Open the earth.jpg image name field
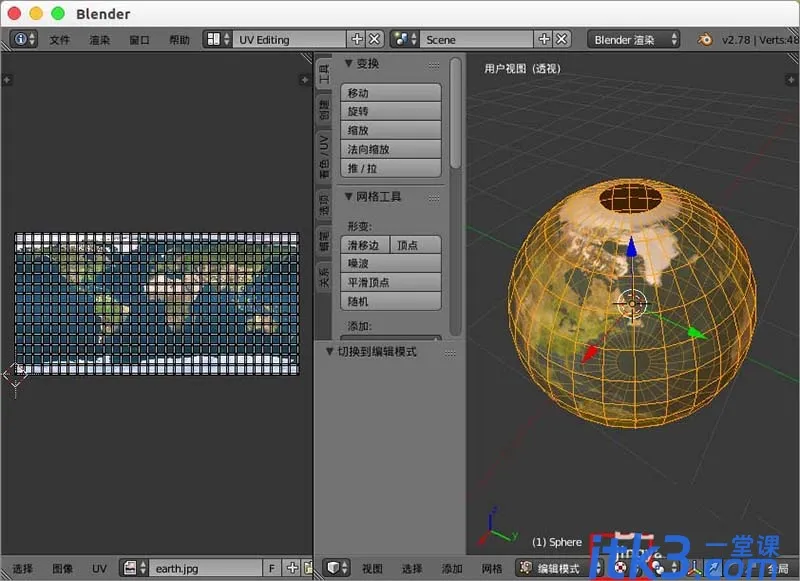 click(206, 568)
